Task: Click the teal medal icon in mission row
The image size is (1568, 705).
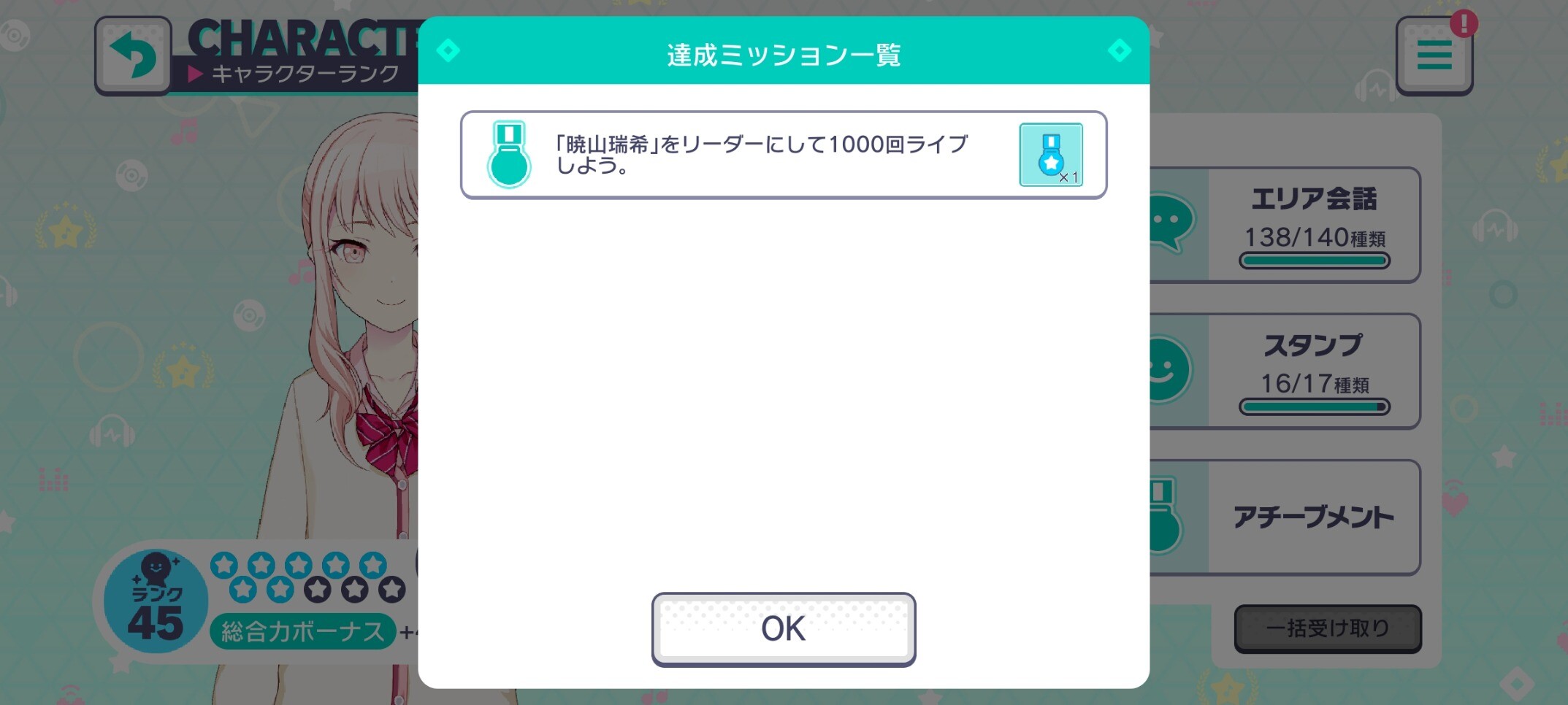Action: point(509,155)
